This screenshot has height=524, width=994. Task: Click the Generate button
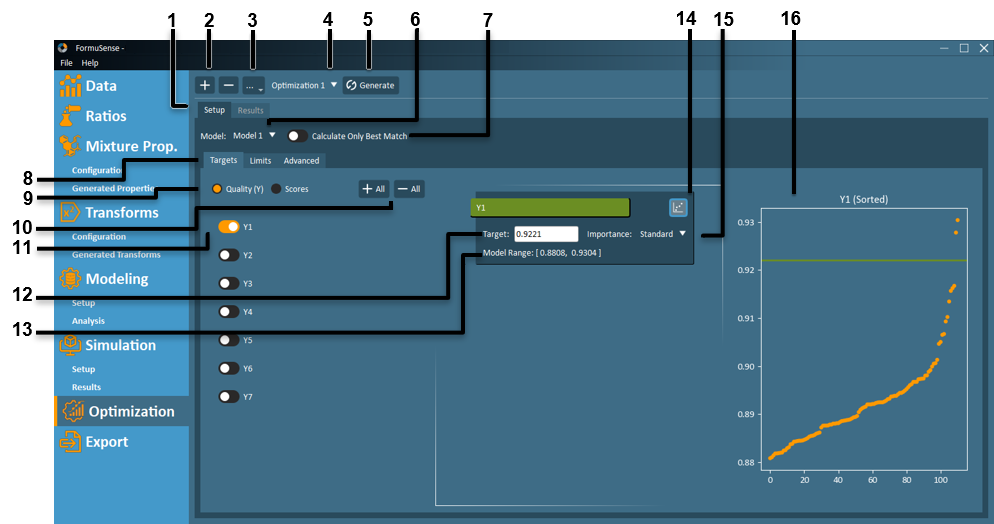pyautogui.click(x=371, y=85)
